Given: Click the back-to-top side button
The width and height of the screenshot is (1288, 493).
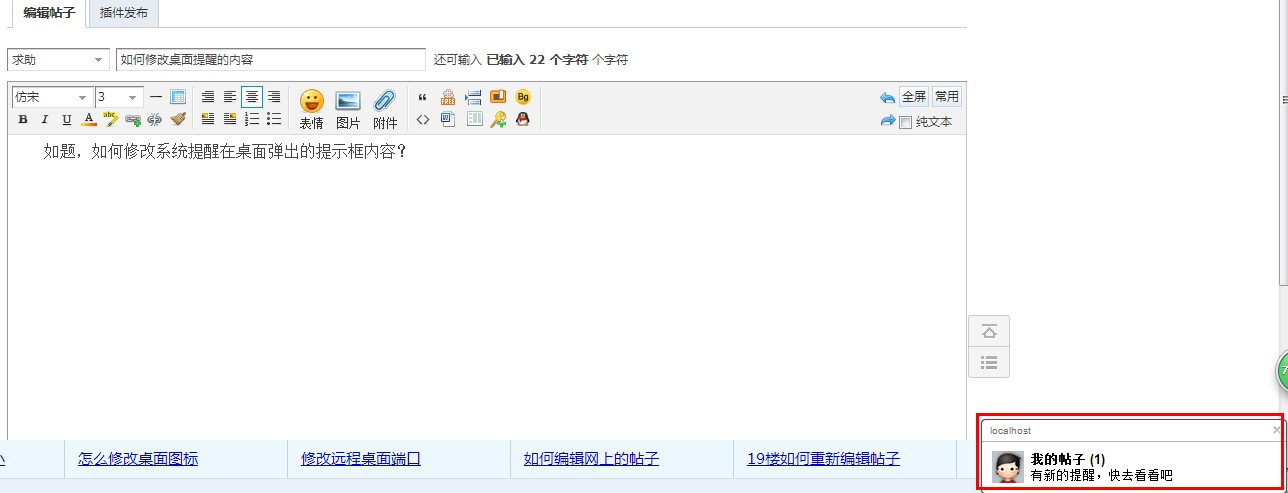Looking at the screenshot, I should tap(989, 331).
